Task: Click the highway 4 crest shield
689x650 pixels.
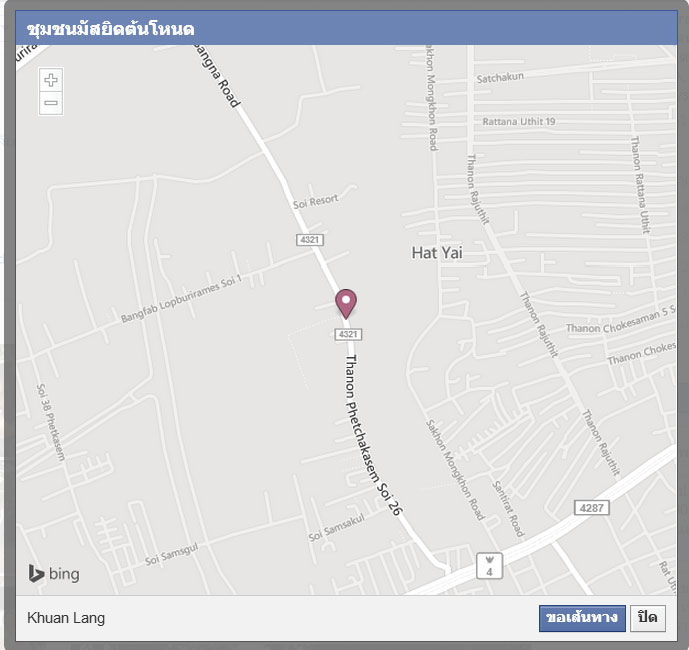Action: tap(489, 566)
